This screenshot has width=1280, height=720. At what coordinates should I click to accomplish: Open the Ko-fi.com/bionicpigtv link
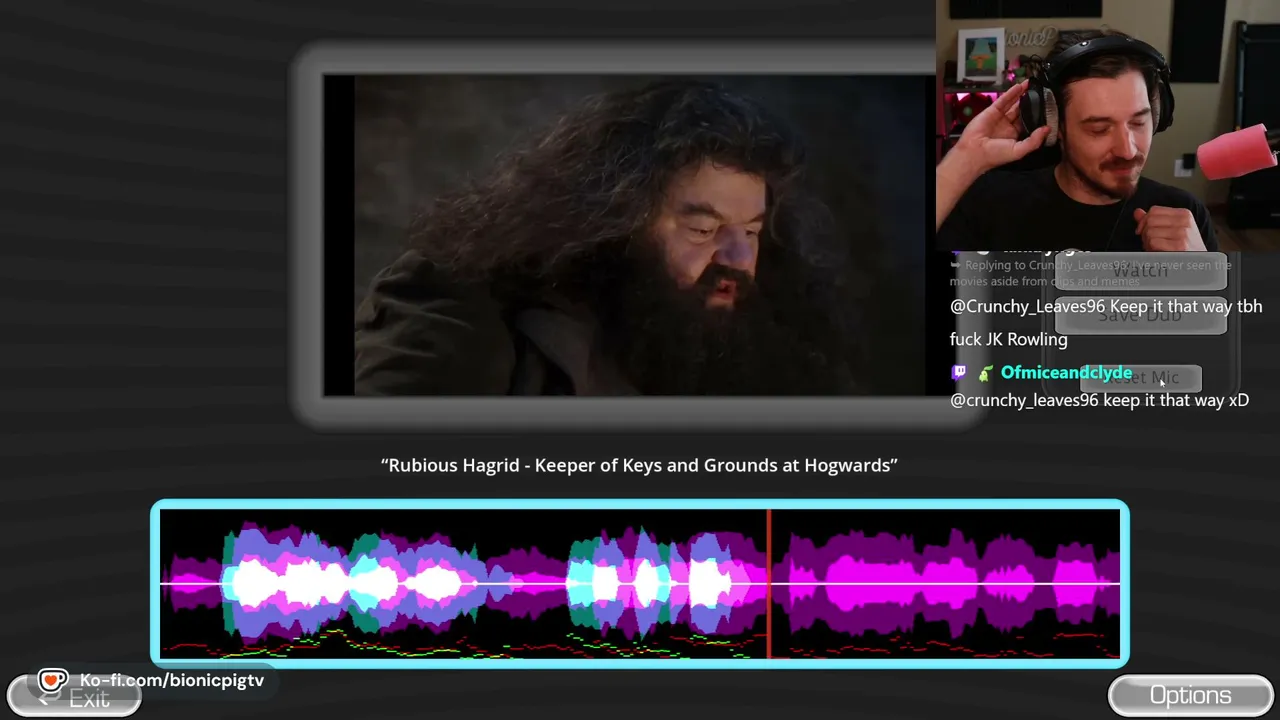(172, 680)
